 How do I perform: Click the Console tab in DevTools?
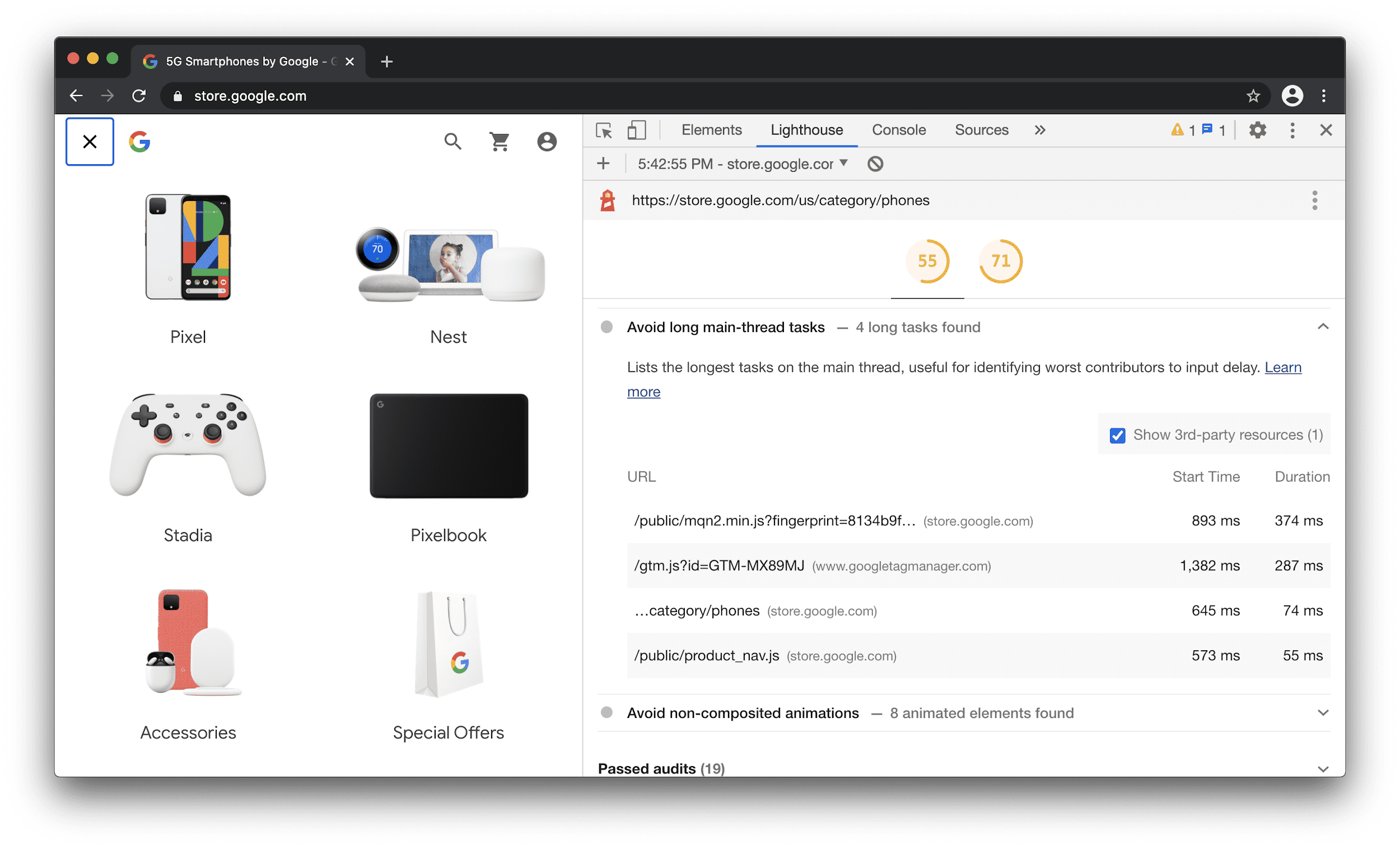[897, 130]
